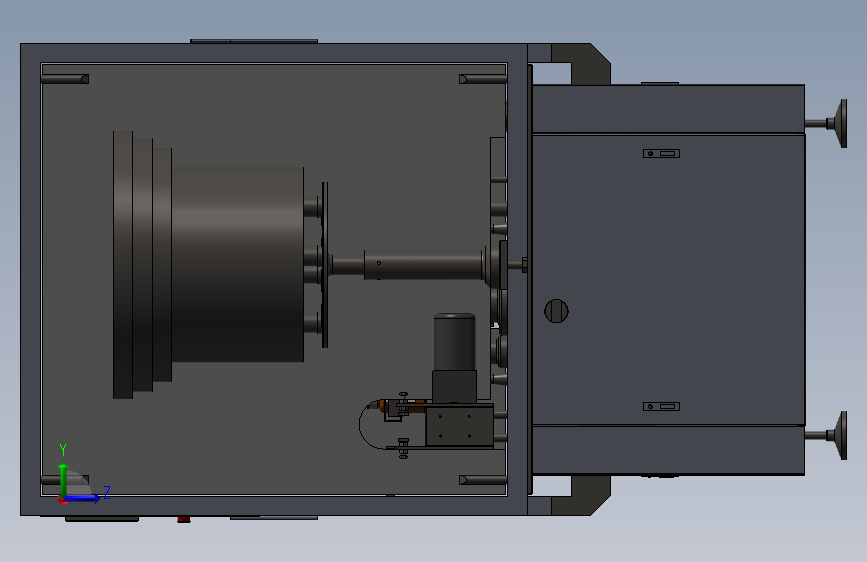The width and height of the screenshot is (867, 562).
Task: Select the thin disc plate beside the drum
Action: click(x=325, y=265)
